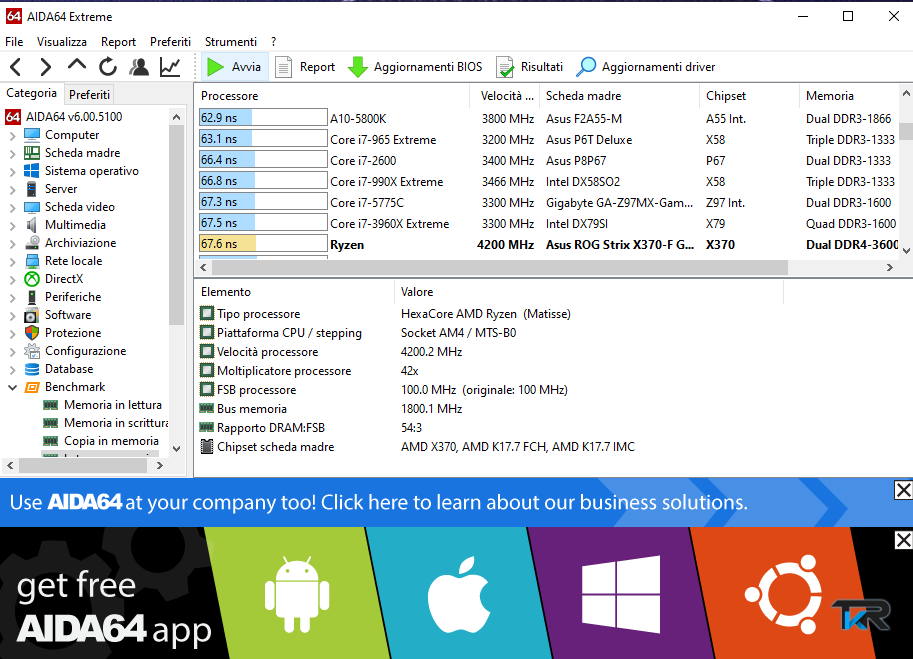Screen dimensions: 913x659
Task: Click the Core i7-2600 result row
Action: coord(548,161)
